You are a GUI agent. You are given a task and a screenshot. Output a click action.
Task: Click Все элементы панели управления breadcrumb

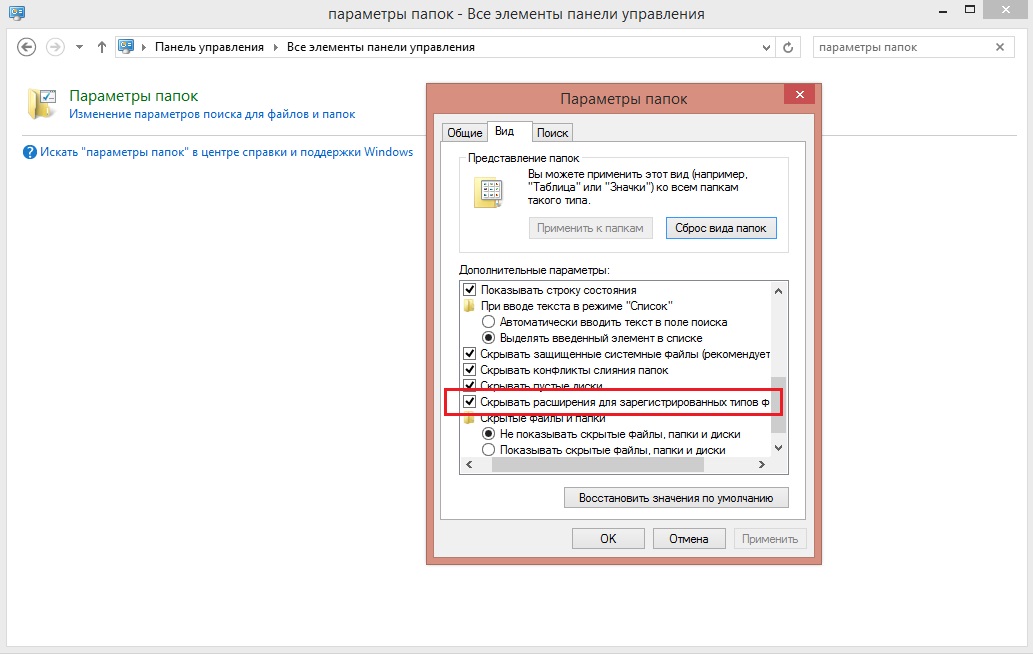coord(381,47)
